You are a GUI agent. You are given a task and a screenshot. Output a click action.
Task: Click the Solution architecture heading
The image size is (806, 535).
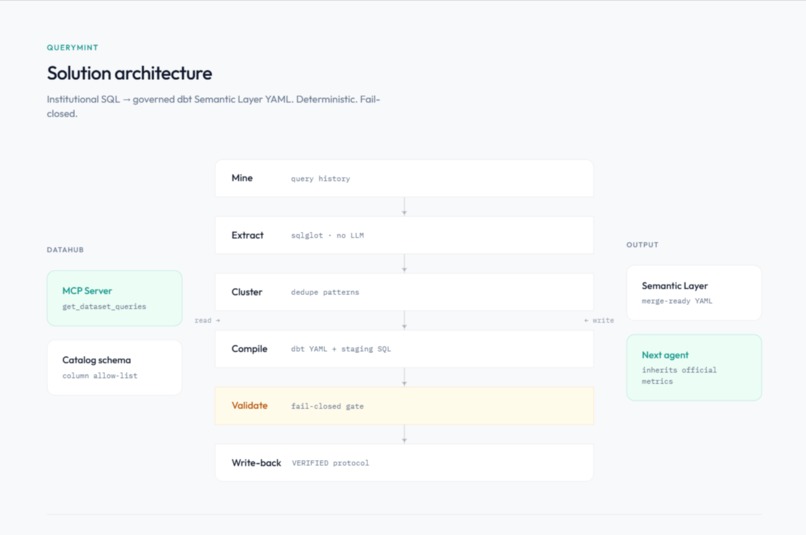[130, 73]
